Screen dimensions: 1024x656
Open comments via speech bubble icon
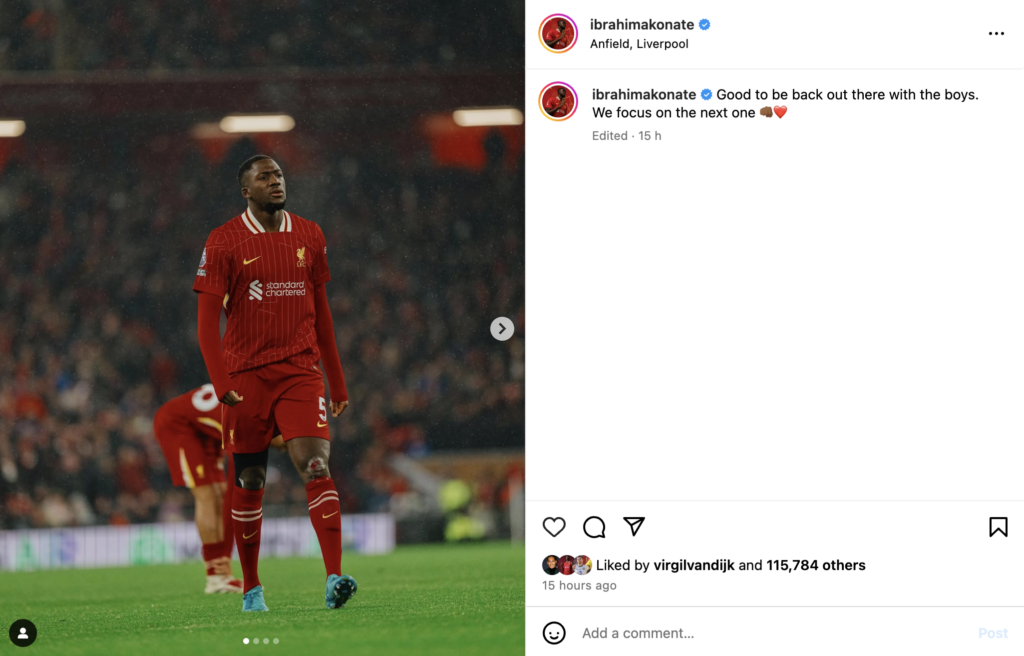(x=594, y=527)
